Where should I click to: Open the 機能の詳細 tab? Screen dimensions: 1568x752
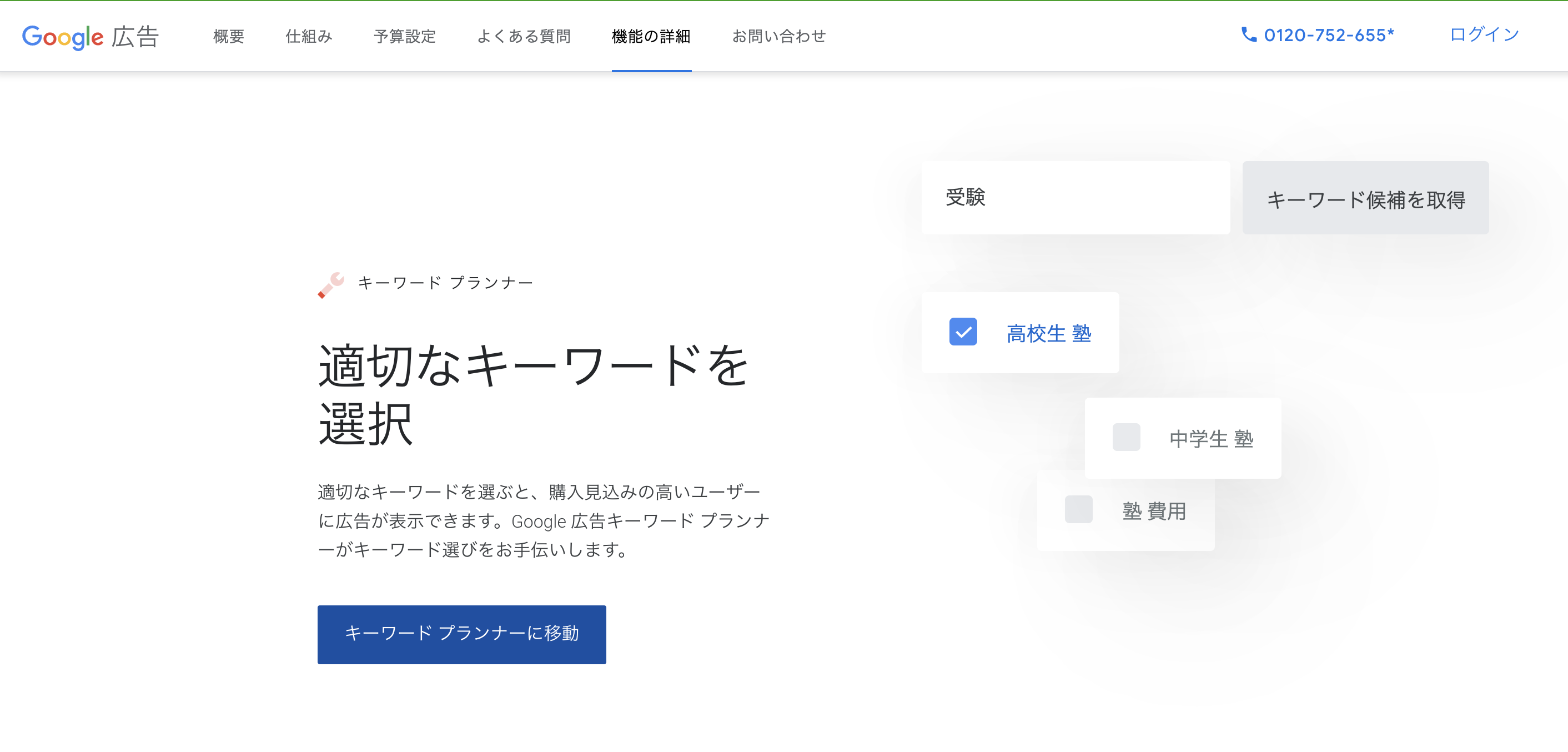point(651,37)
